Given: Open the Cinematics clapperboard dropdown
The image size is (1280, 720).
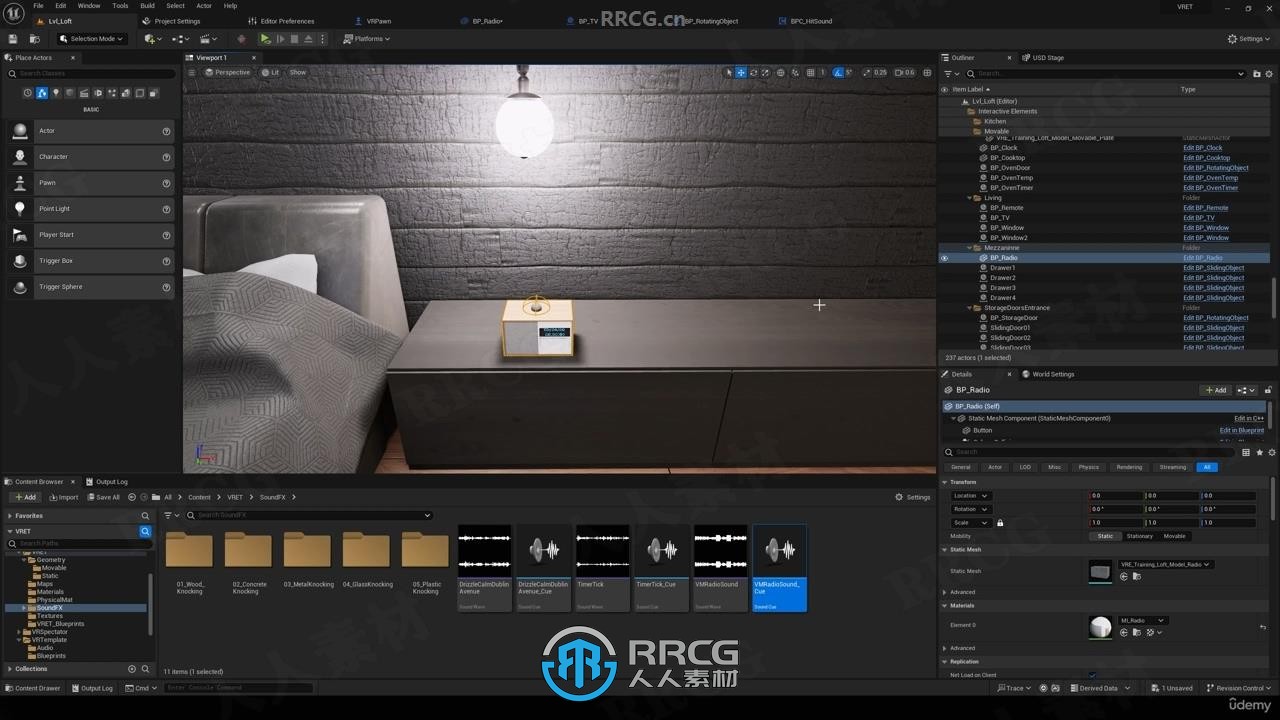Looking at the screenshot, I should (208, 39).
